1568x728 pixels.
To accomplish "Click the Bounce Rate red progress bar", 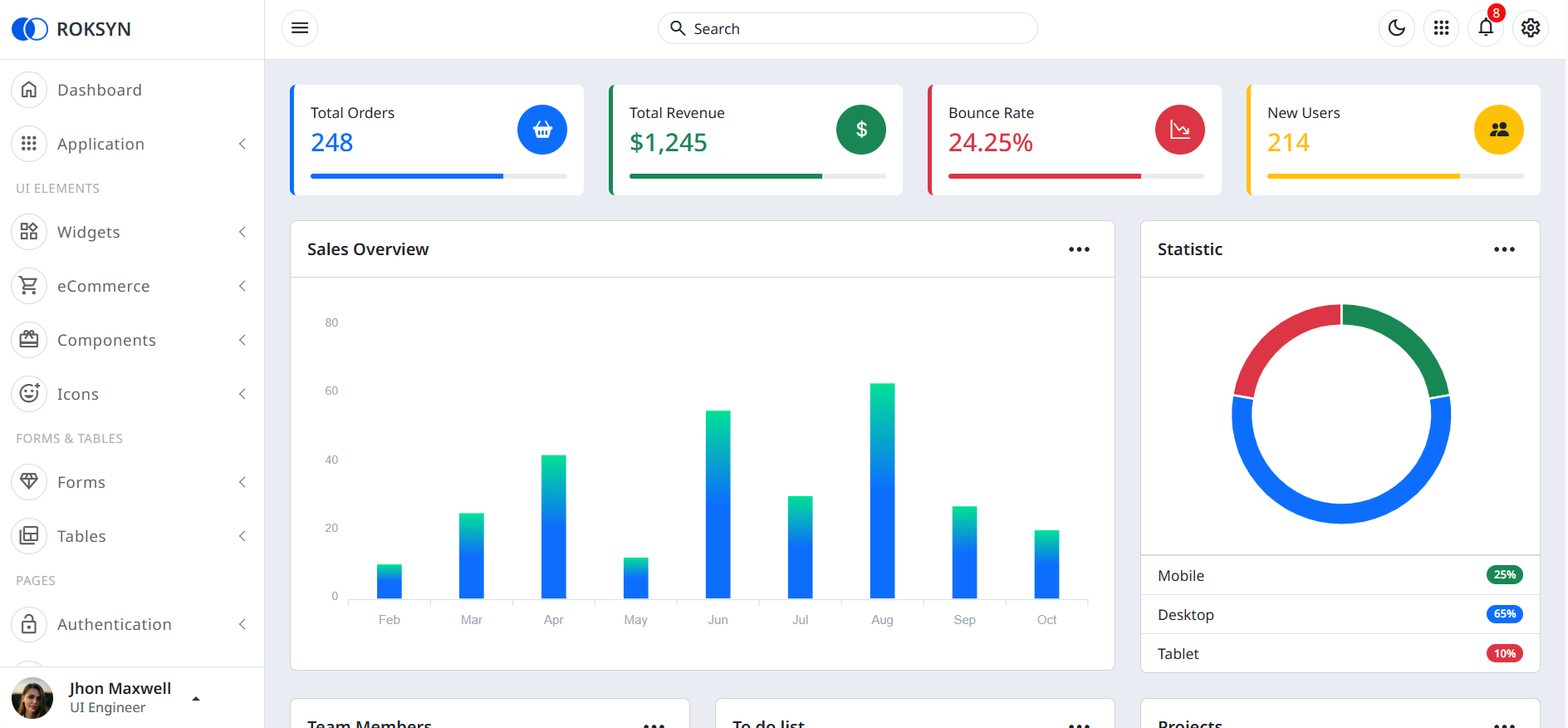I will point(1045,176).
